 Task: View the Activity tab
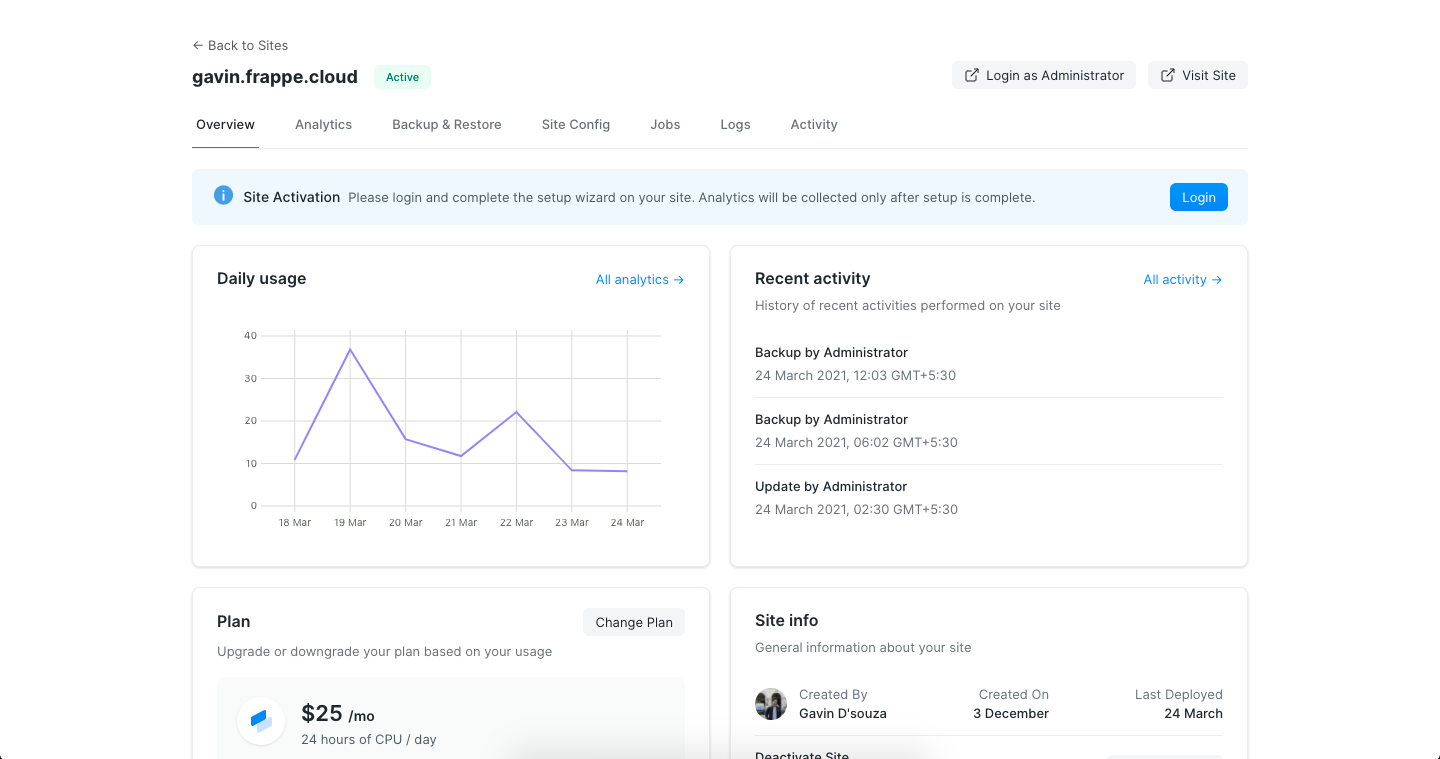click(813, 125)
